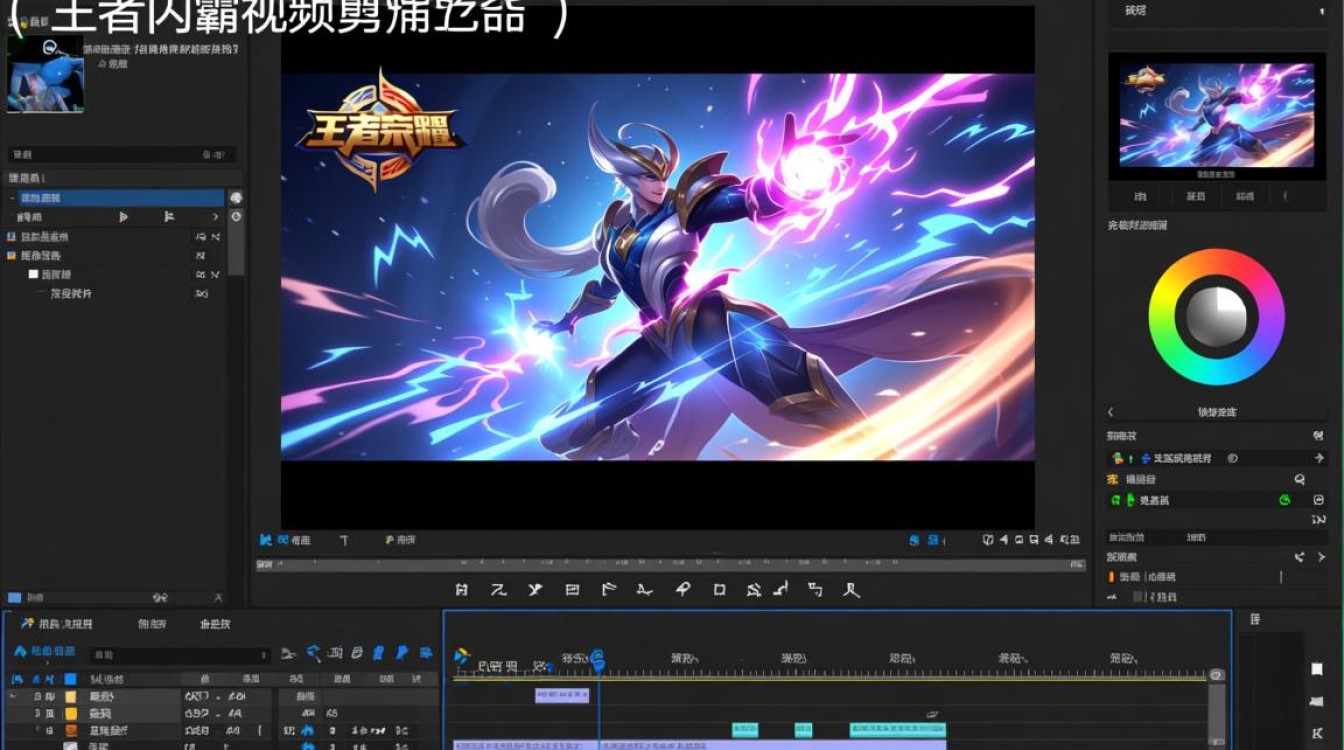Select the blue clip thumbnail in the upper-left panel
The image size is (1344, 750).
pos(46,74)
